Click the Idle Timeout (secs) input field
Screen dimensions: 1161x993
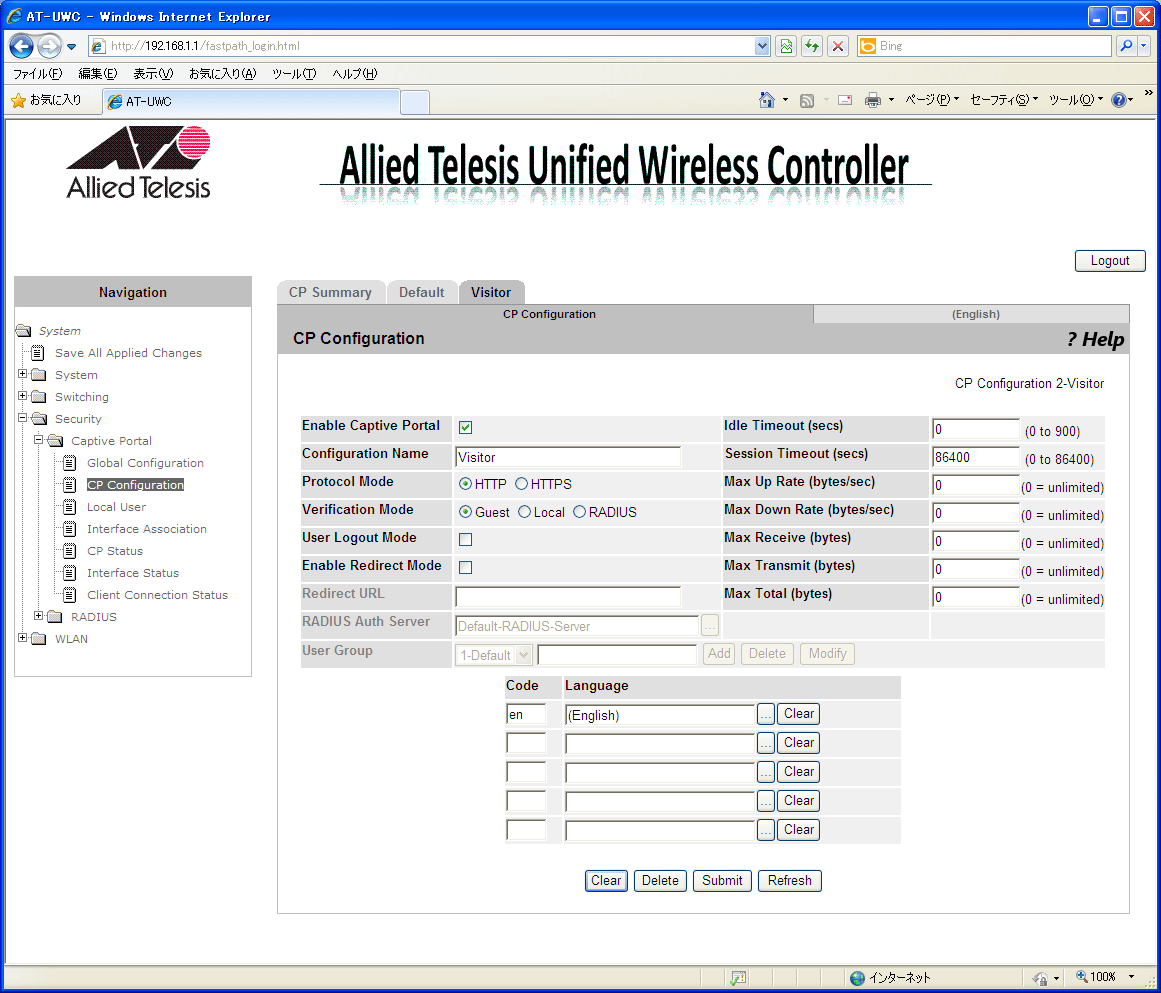pos(975,429)
